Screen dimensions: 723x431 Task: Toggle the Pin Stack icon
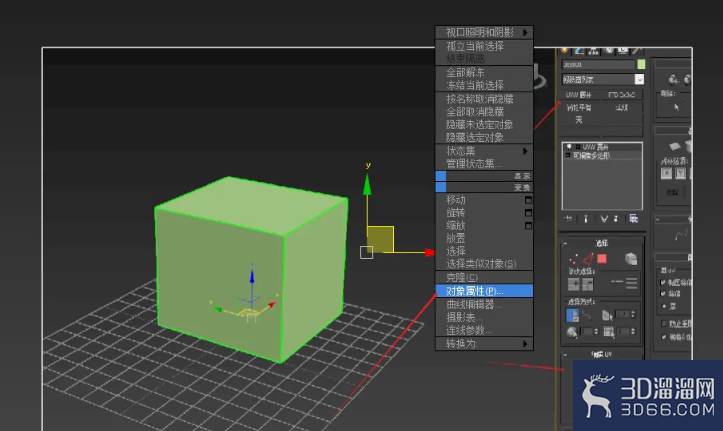pyautogui.click(x=568, y=218)
